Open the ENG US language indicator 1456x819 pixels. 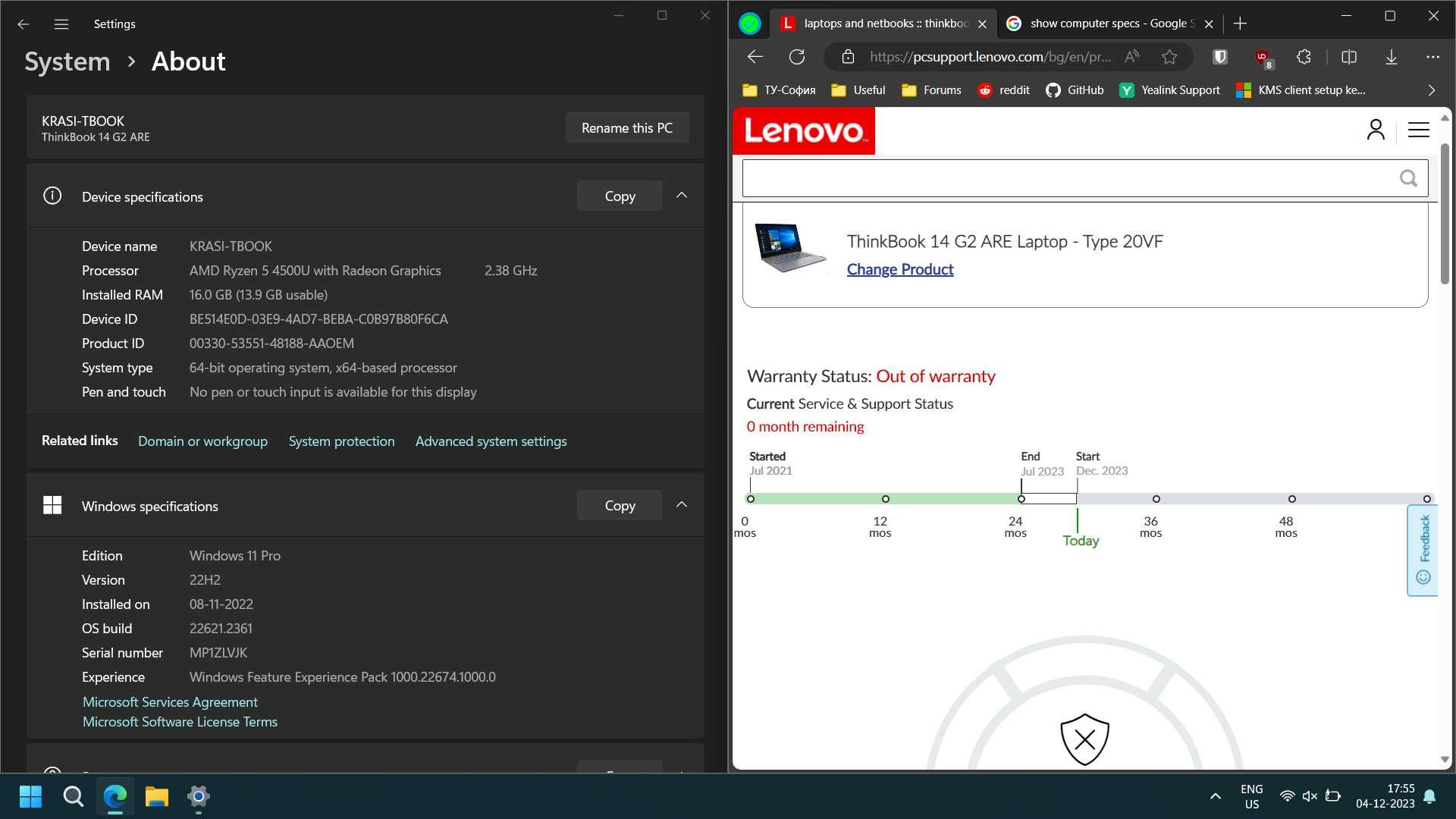pos(1251,796)
